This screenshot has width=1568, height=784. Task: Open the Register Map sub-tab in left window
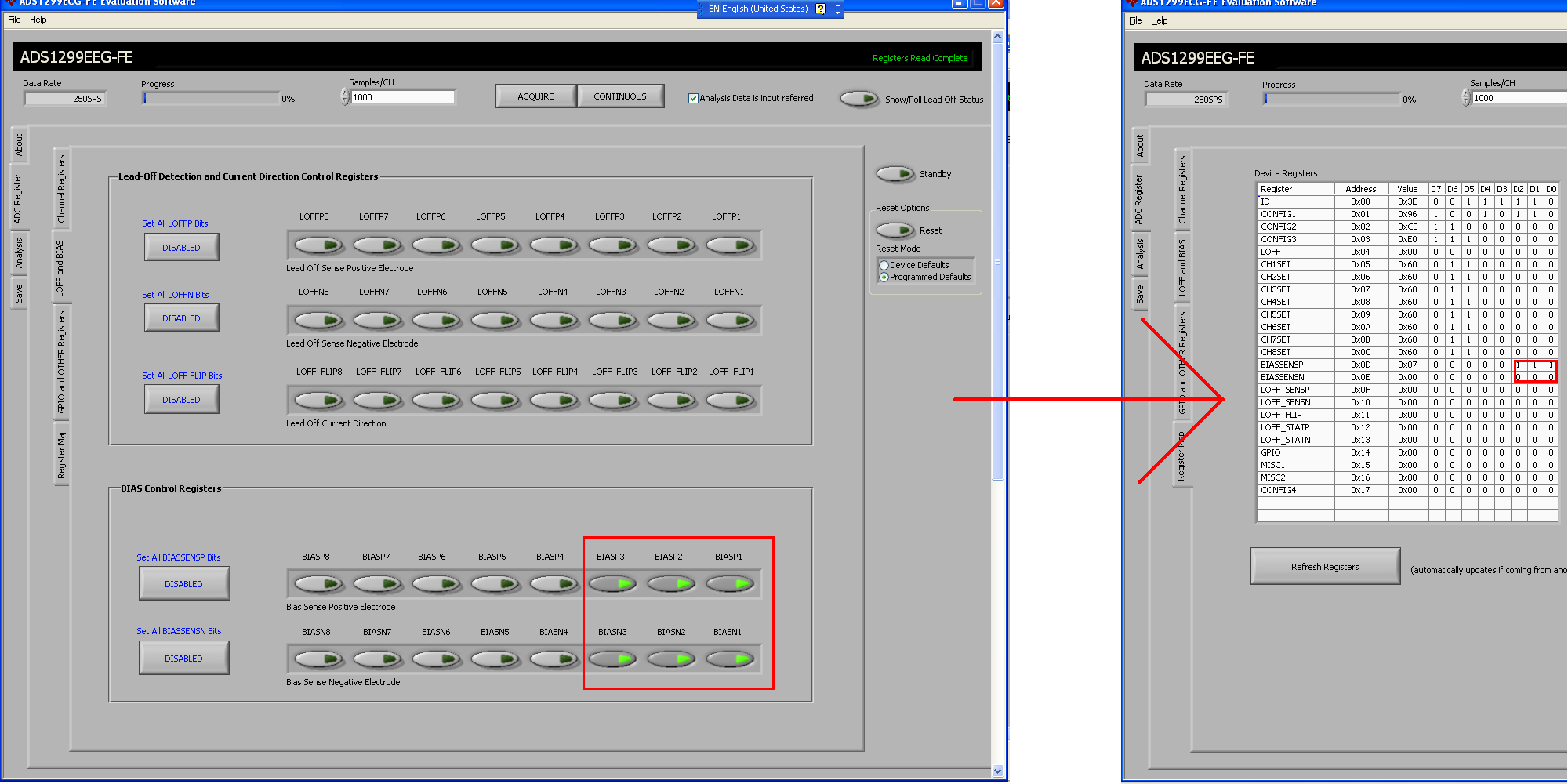(x=61, y=453)
